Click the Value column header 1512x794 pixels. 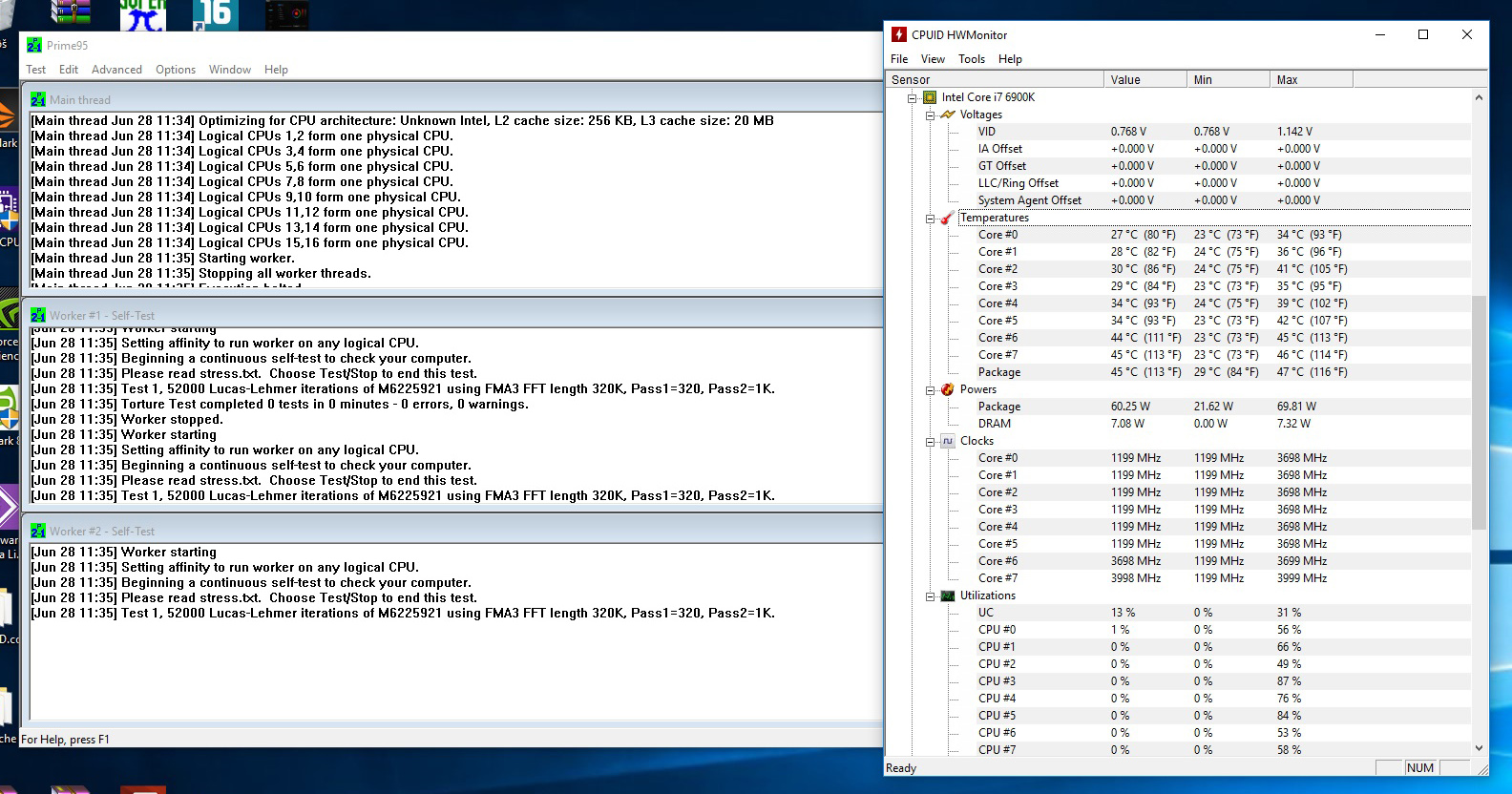[x=1145, y=79]
